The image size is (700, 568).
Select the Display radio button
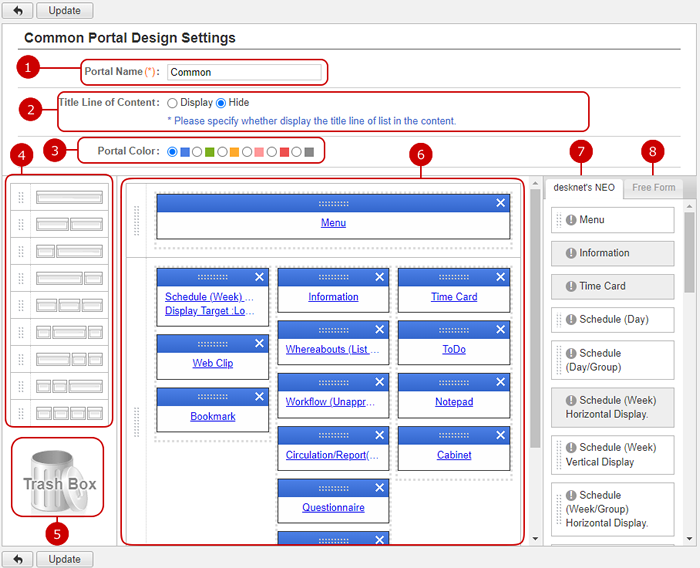coord(172,103)
